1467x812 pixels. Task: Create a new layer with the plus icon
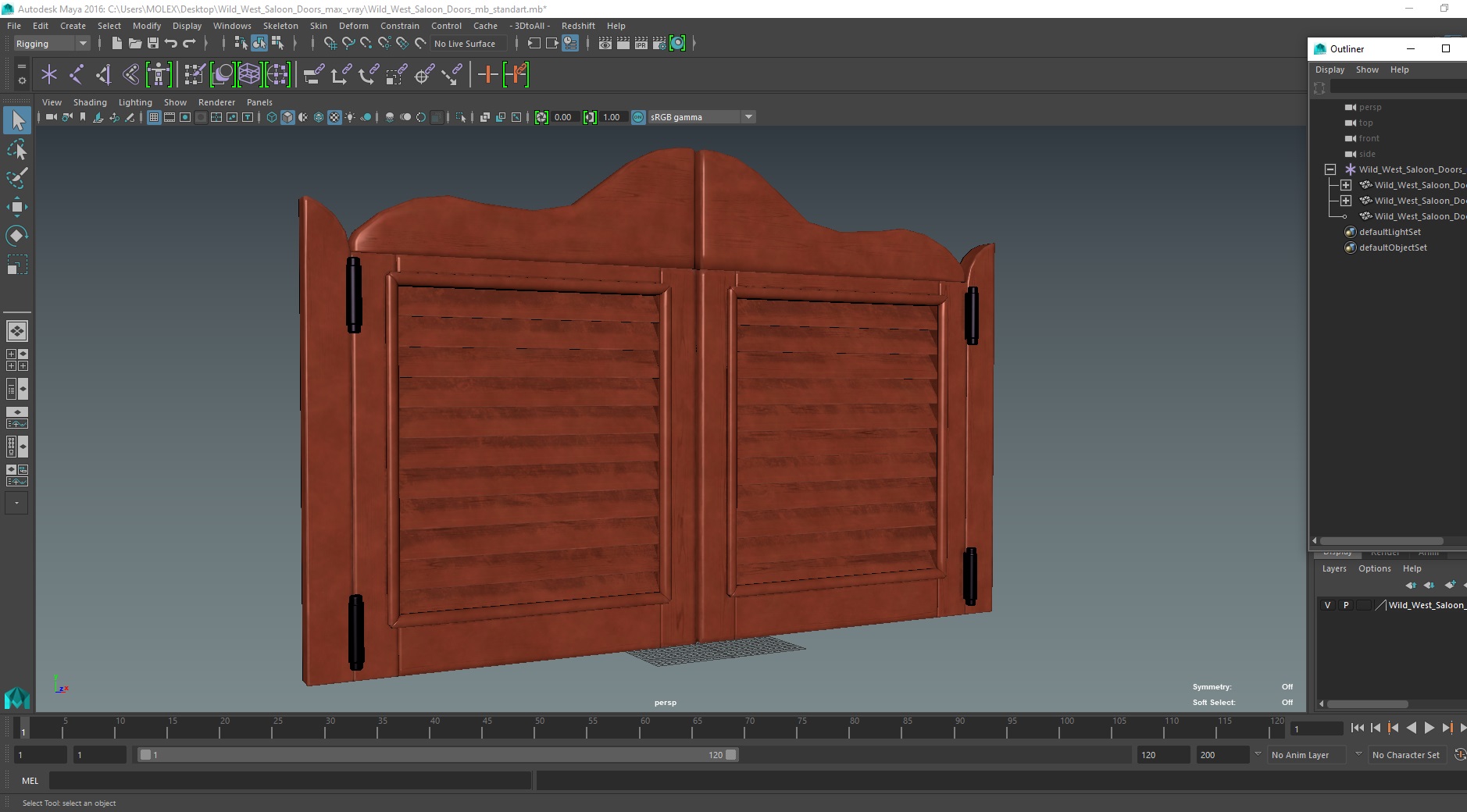[x=1450, y=585]
